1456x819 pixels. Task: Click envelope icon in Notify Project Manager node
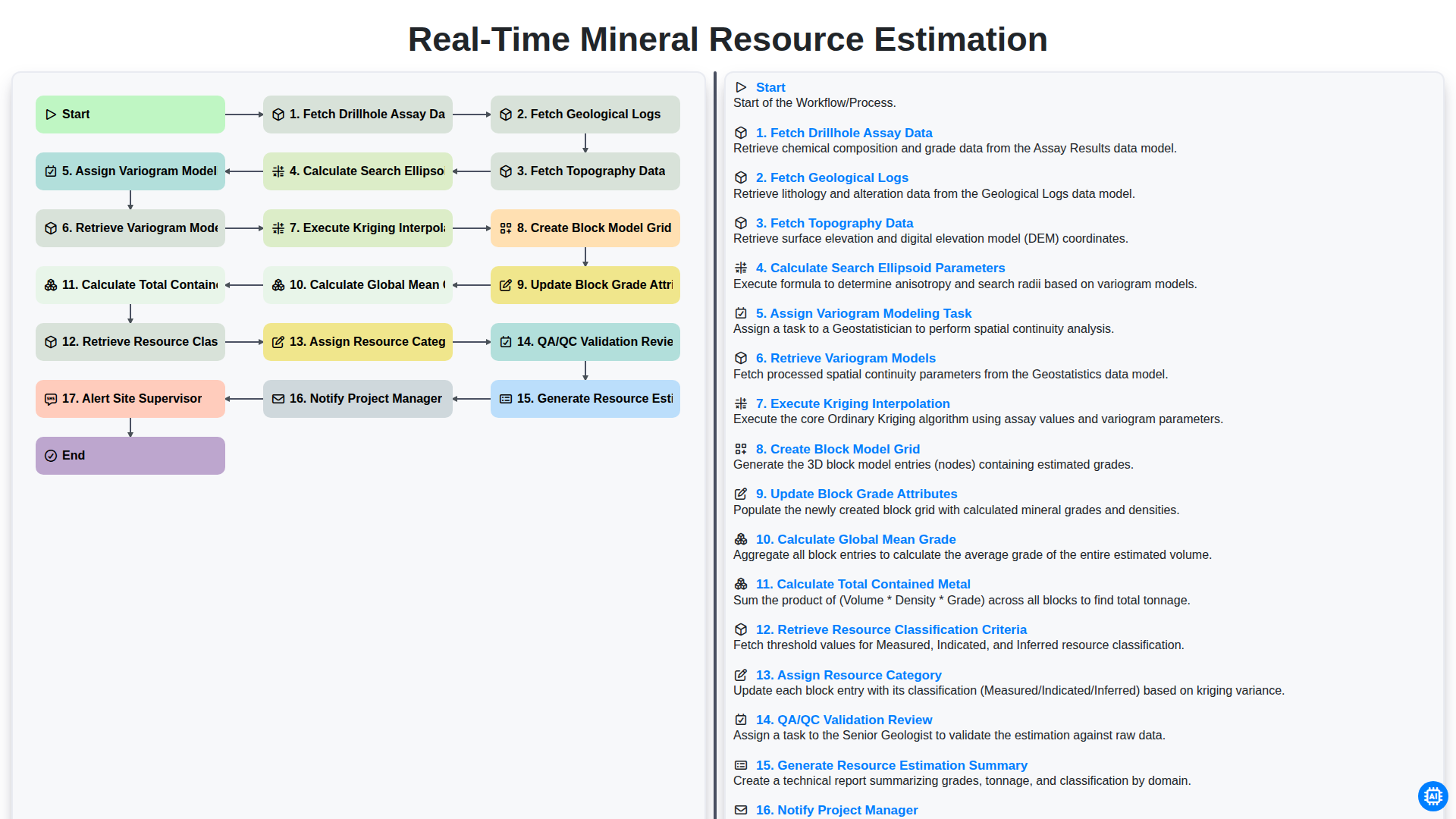point(278,399)
